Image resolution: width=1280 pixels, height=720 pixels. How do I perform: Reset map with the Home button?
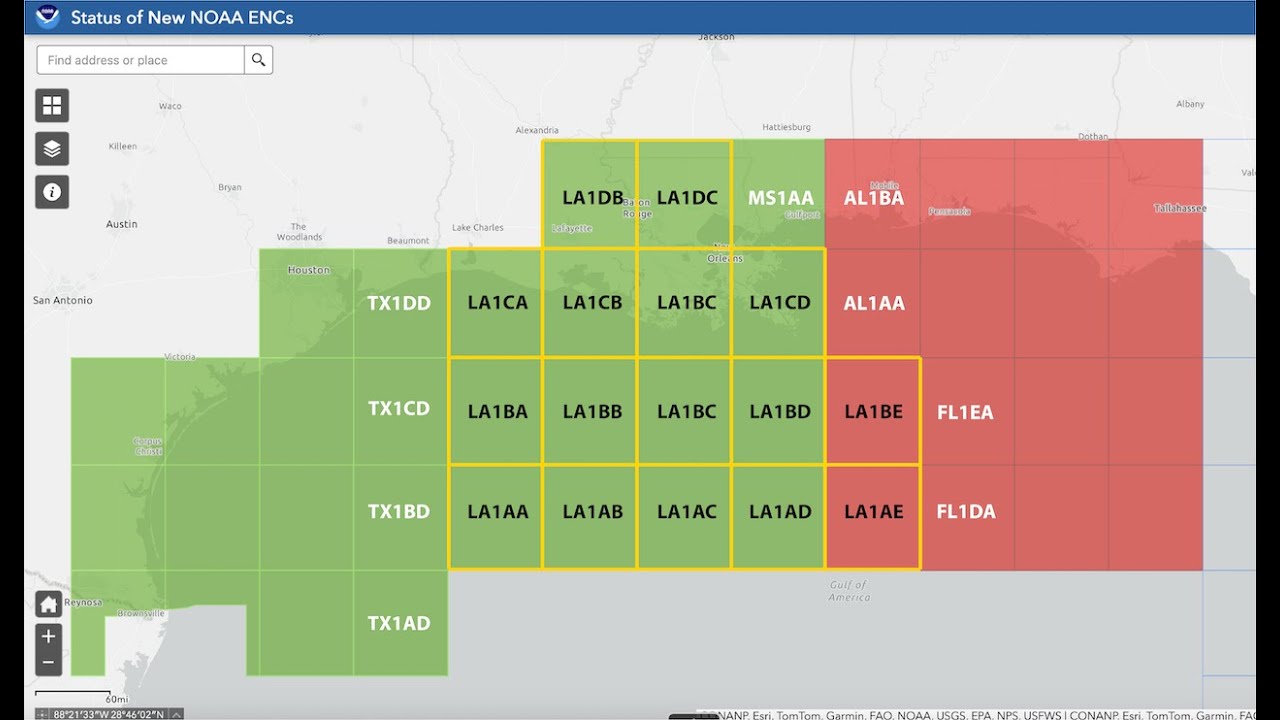[x=48, y=604]
